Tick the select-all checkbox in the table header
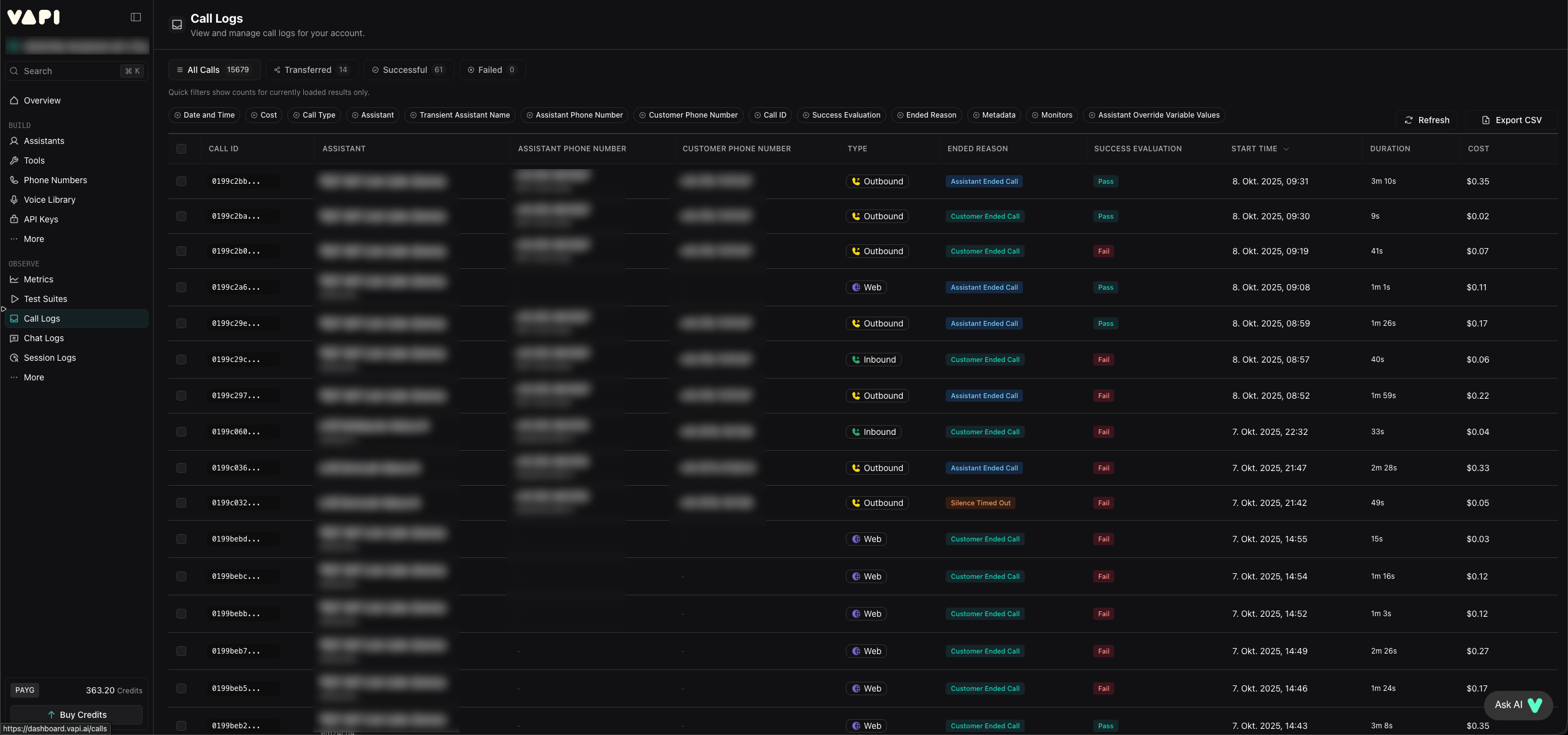Viewport: 1568px width, 735px height. 181,149
